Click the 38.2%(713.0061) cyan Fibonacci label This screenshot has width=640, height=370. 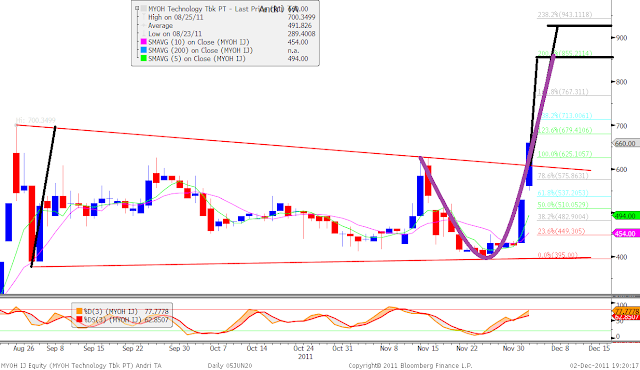567,115
